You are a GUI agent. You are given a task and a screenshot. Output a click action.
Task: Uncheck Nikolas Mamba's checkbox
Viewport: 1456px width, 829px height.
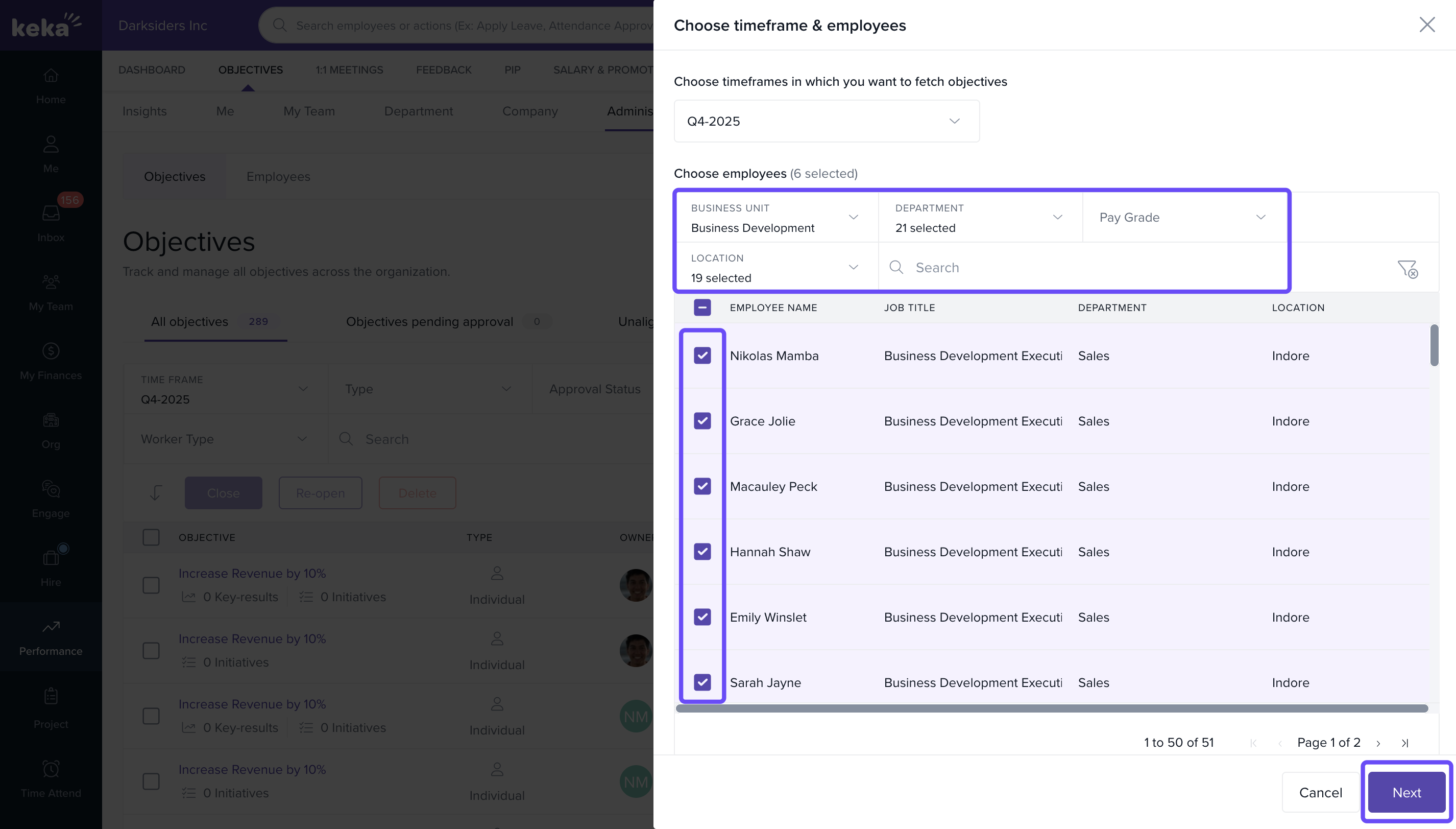(702, 356)
